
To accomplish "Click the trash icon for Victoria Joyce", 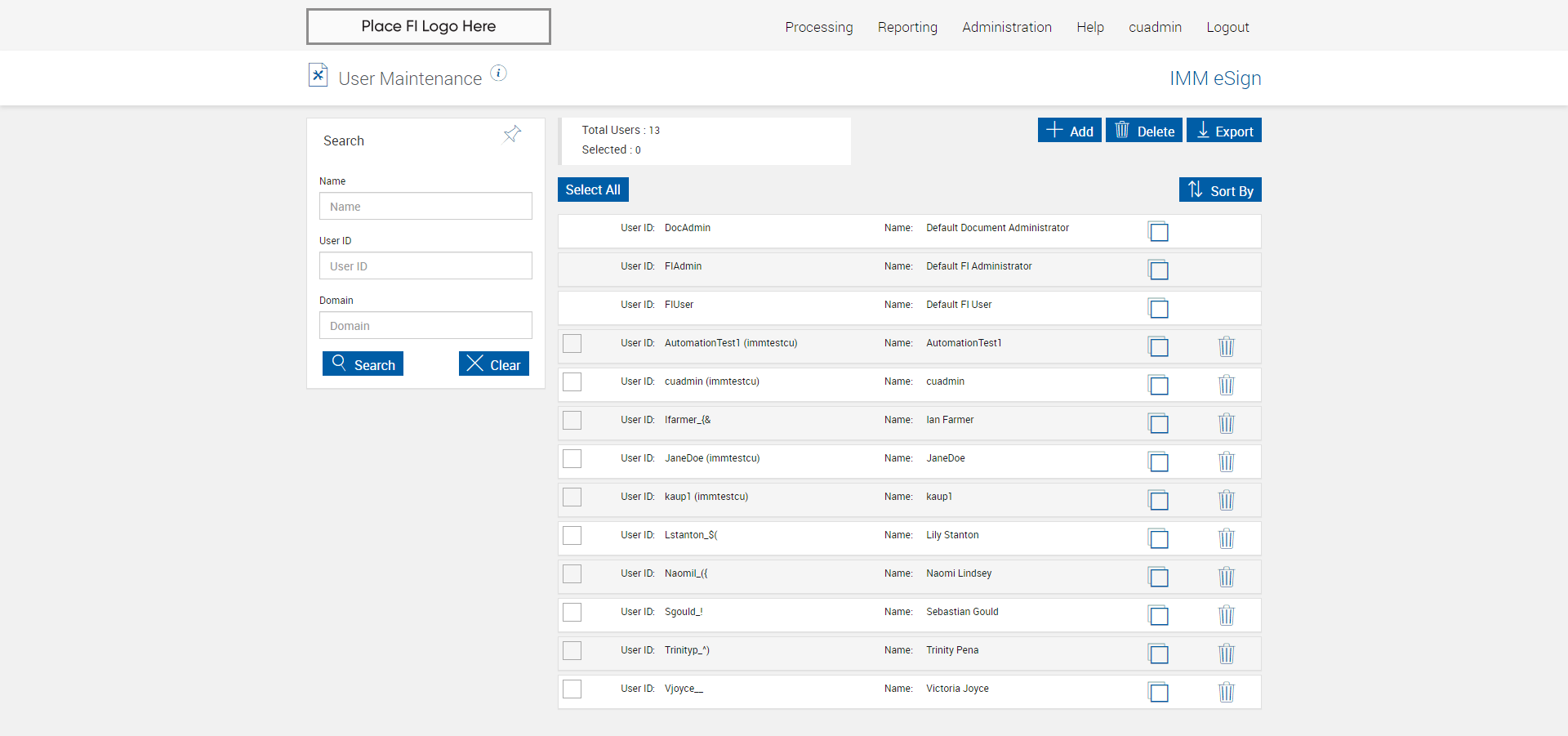I will click(x=1226, y=692).
